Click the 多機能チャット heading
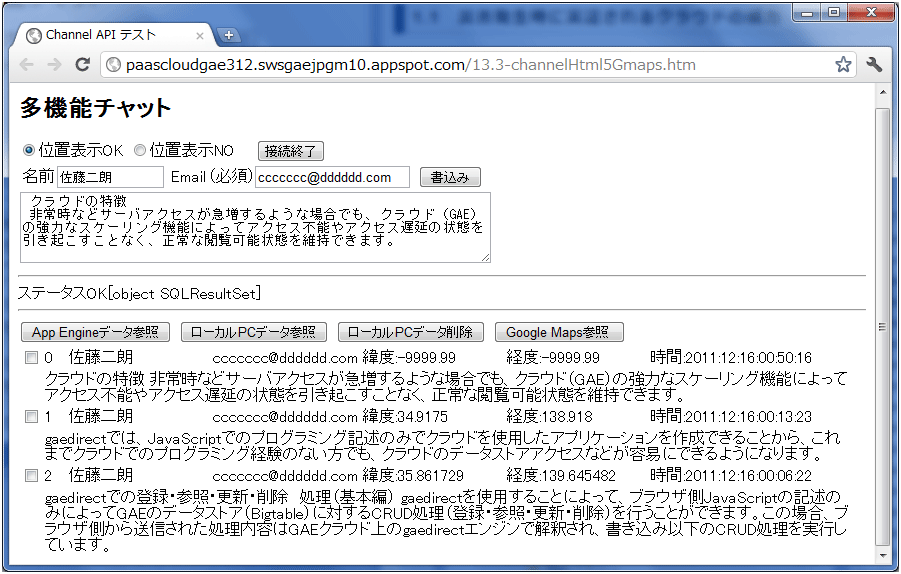The image size is (901, 574). tap(95, 107)
